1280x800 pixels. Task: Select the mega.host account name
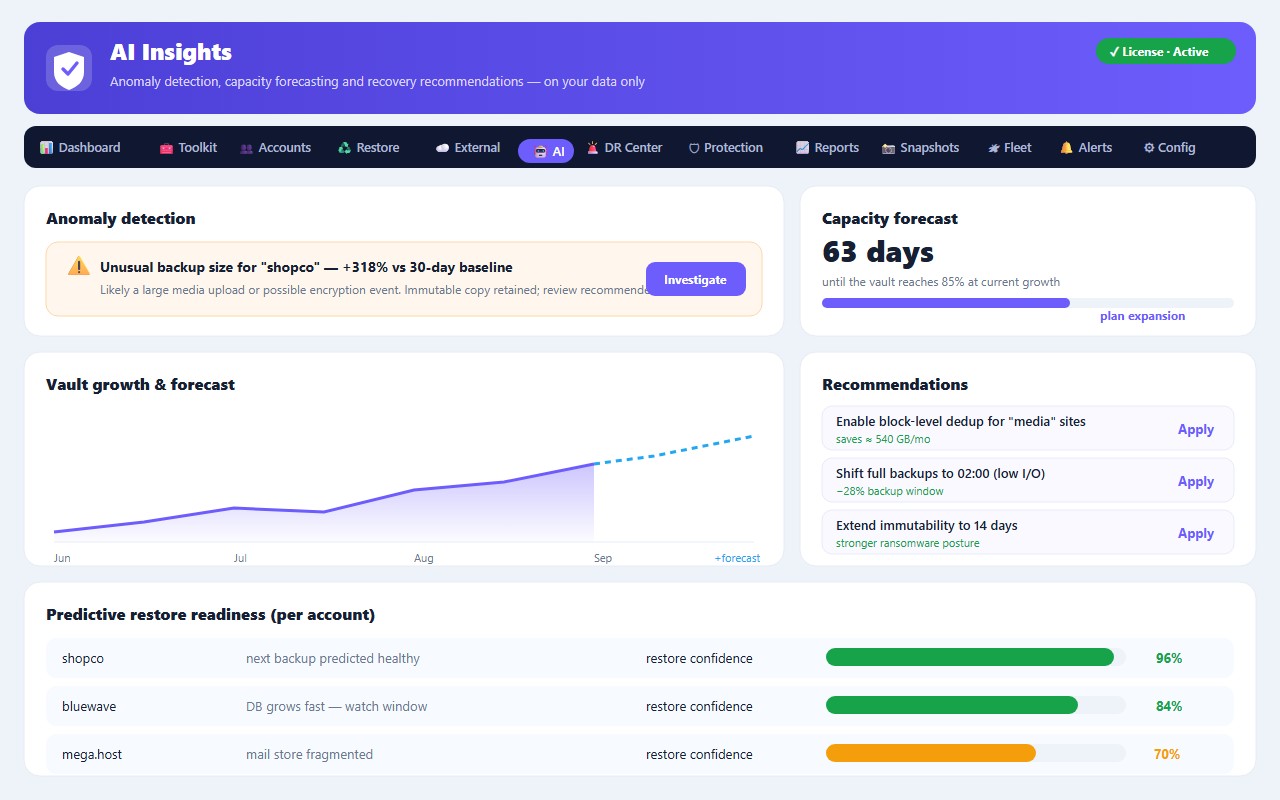(92, 754)
